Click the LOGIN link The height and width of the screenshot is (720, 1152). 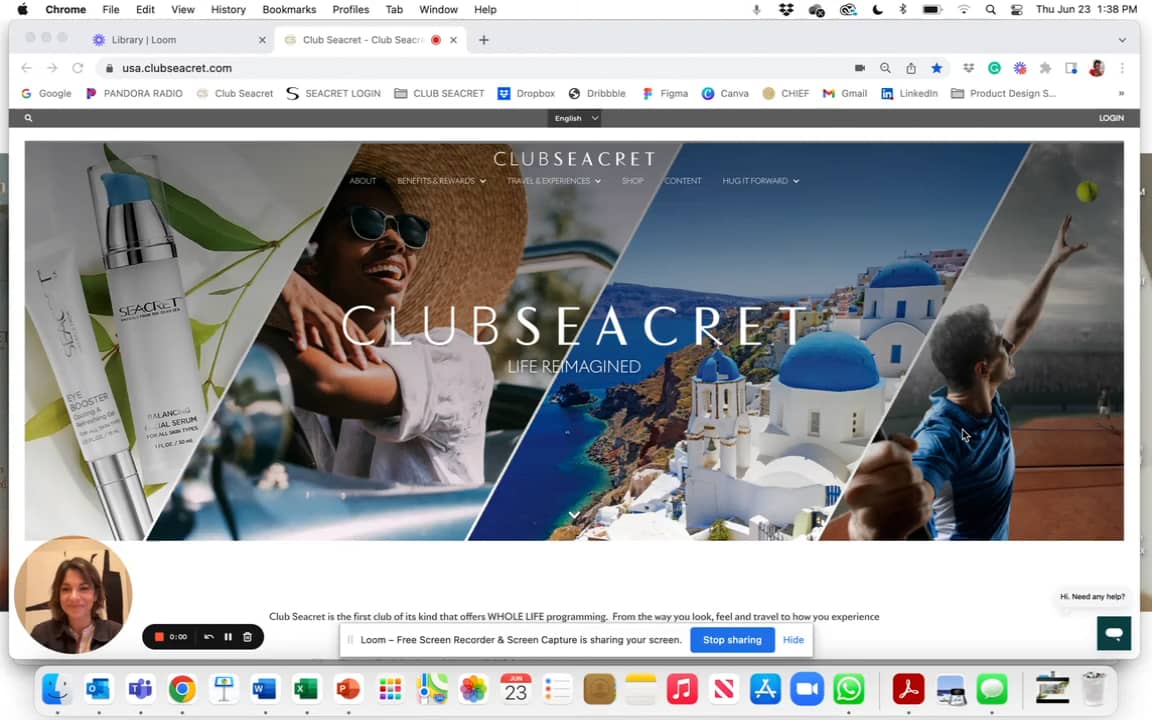(x=1111, y=118)
